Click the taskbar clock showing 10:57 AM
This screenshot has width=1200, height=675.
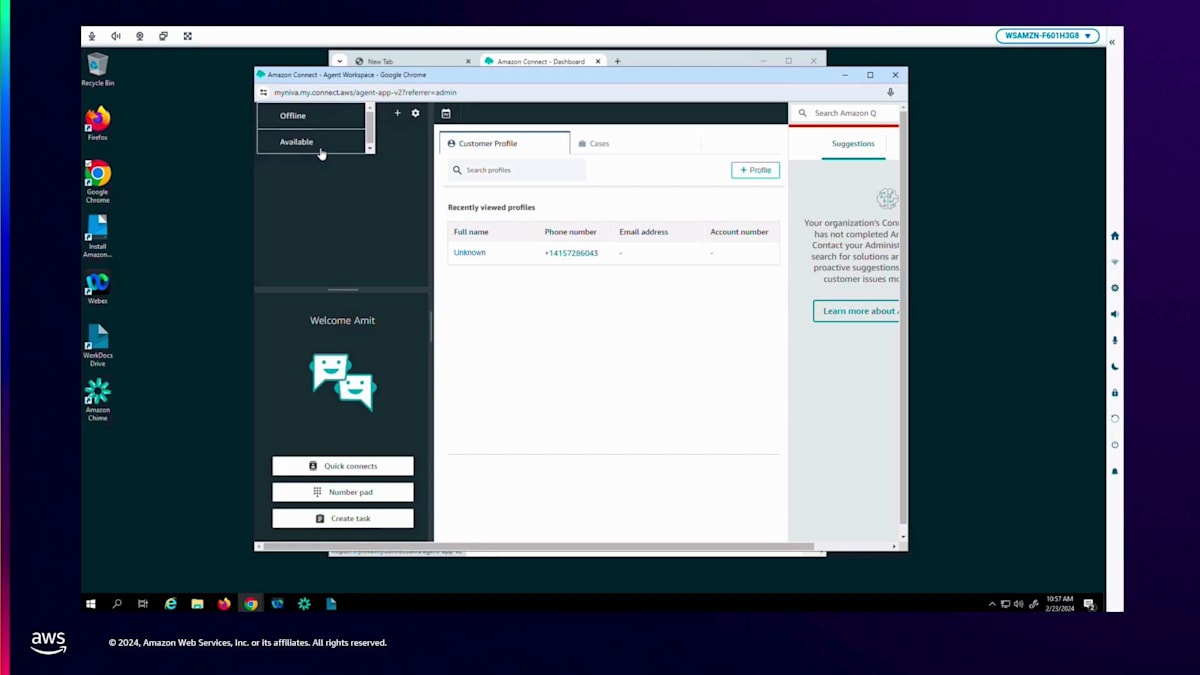1059,604
